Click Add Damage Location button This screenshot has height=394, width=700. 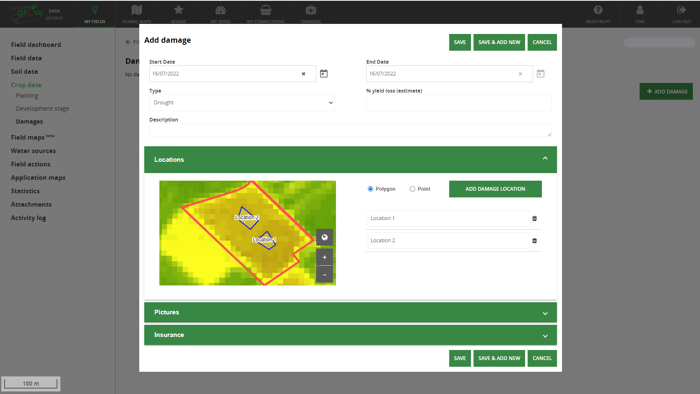[x=495, y=189]
